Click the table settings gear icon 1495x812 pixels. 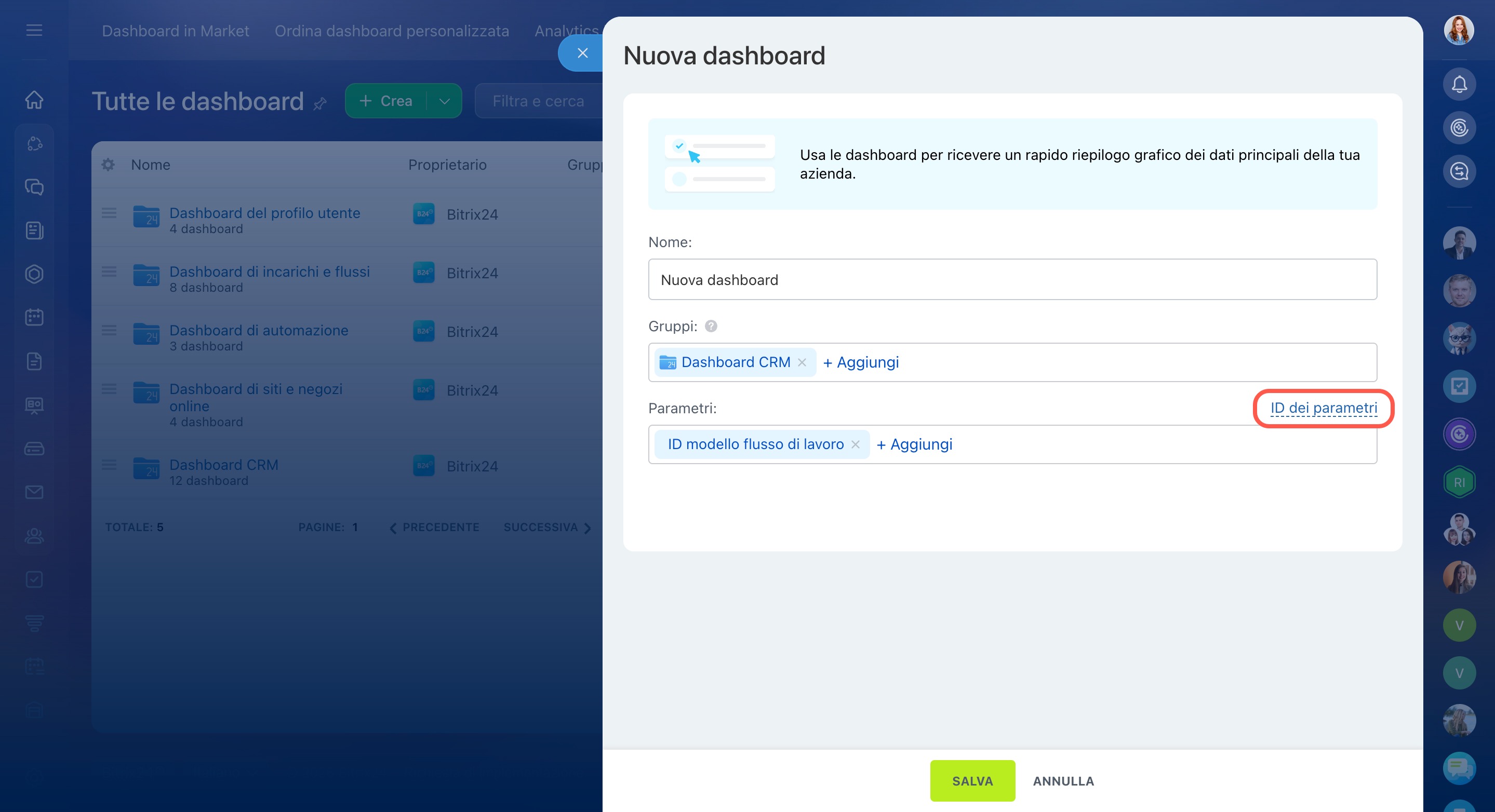(x=108, y=165)
